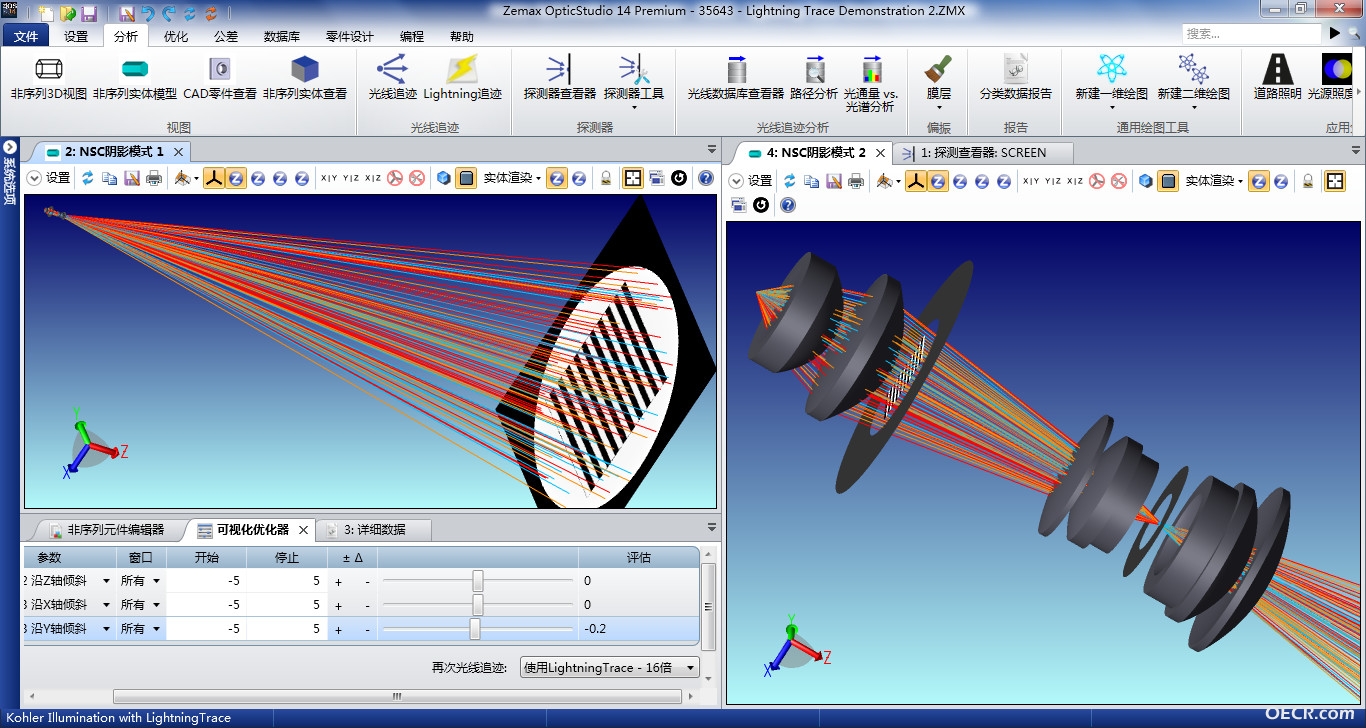Toggle the framed-square view button in NSC阴影模式 2

point(1335,181)
